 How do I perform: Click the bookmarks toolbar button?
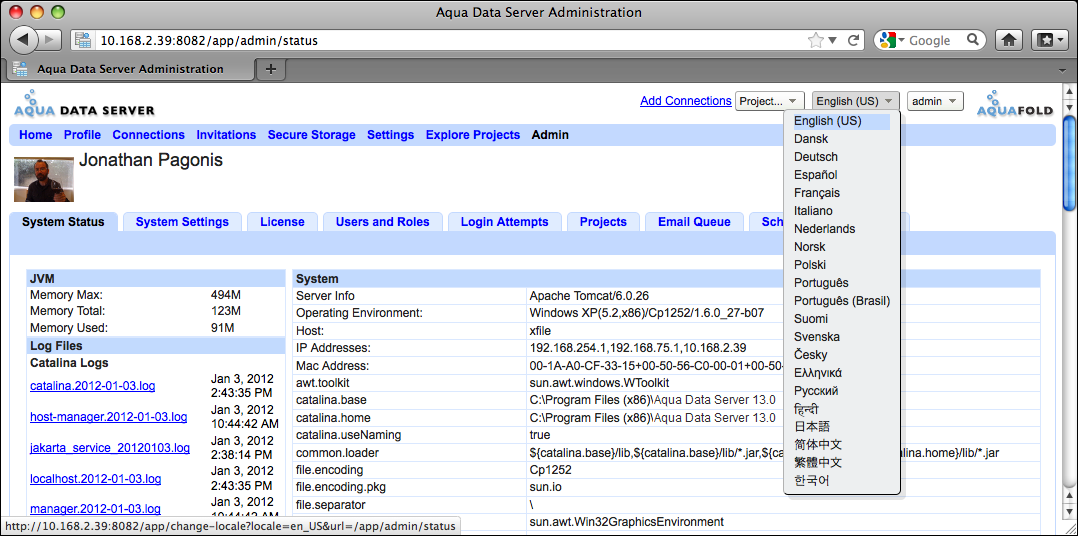coord(1049,40)
